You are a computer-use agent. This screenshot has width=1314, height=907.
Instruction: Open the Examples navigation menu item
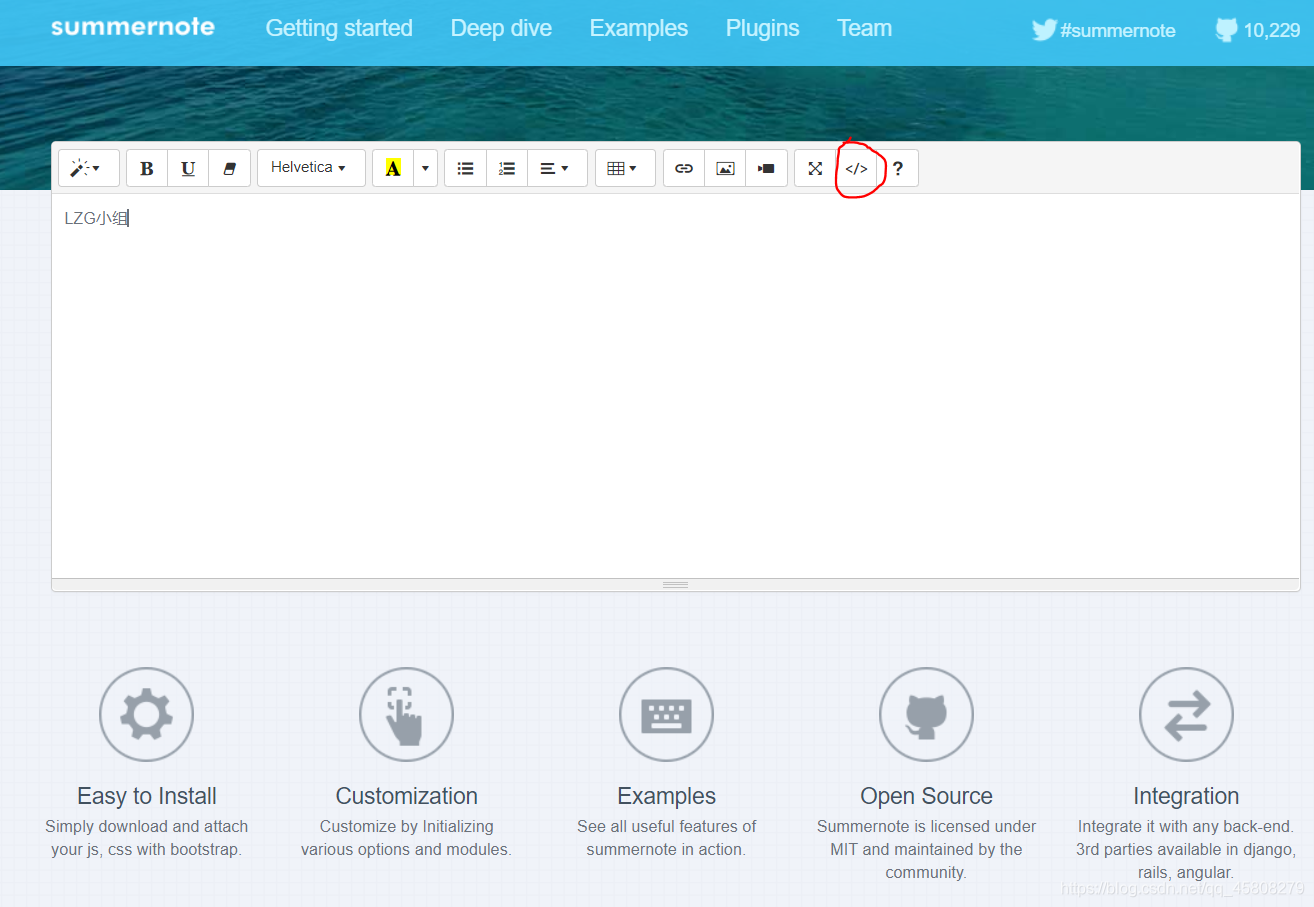pos(639,28)
